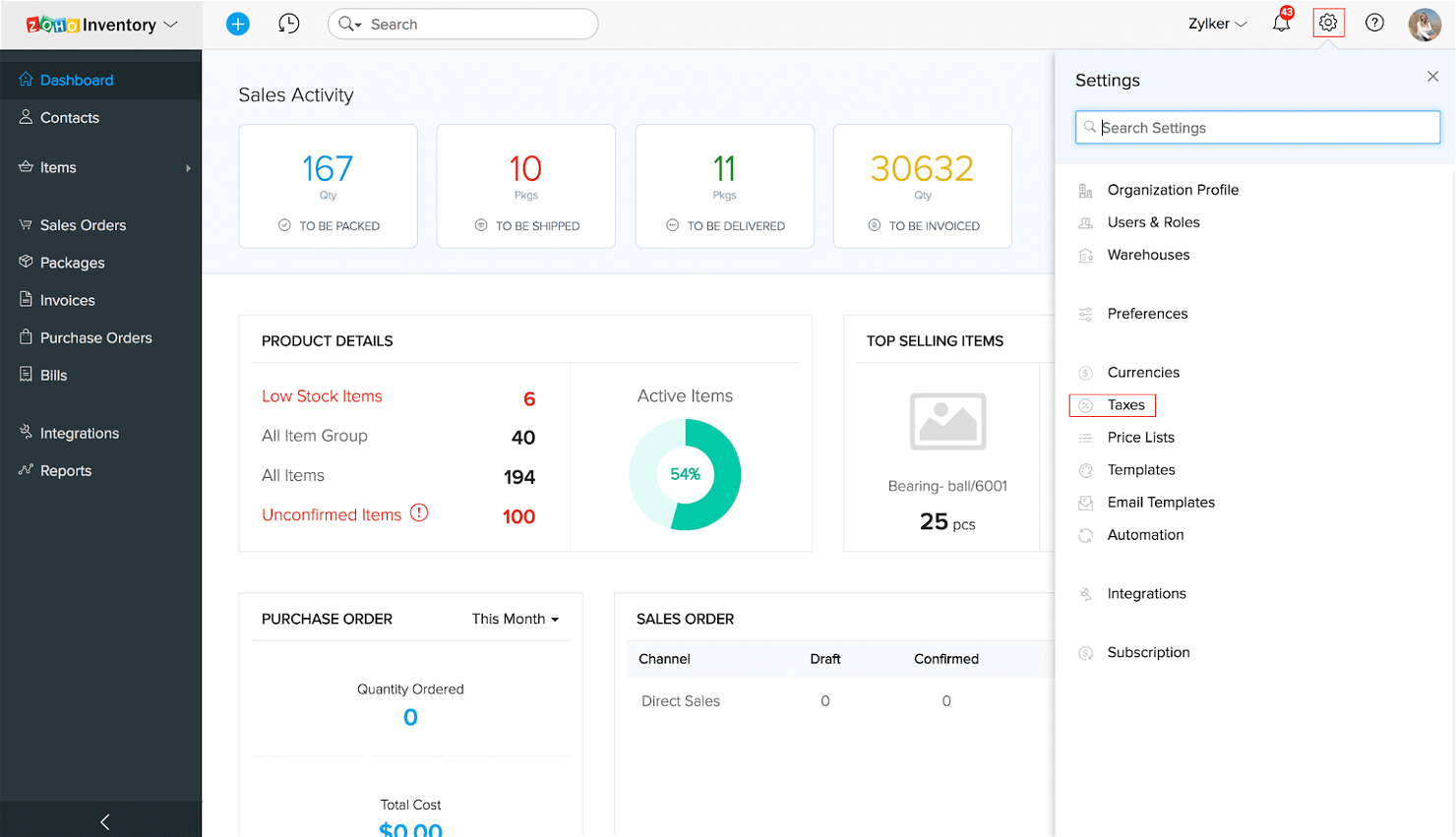Open the notifications bell

(x=1280, y=23)
